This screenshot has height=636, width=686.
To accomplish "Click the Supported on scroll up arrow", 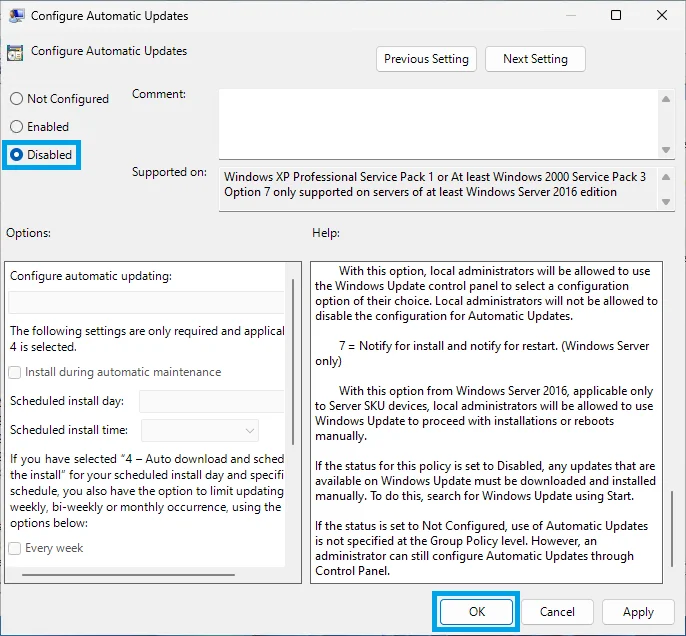I will click(x=667, y=176).
